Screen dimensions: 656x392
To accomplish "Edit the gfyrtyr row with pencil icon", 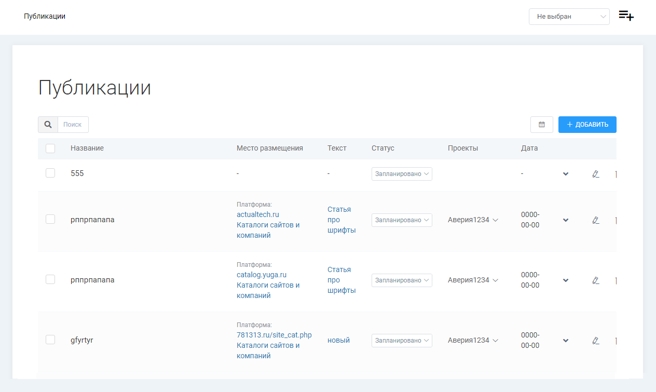I will click(595, 341).
